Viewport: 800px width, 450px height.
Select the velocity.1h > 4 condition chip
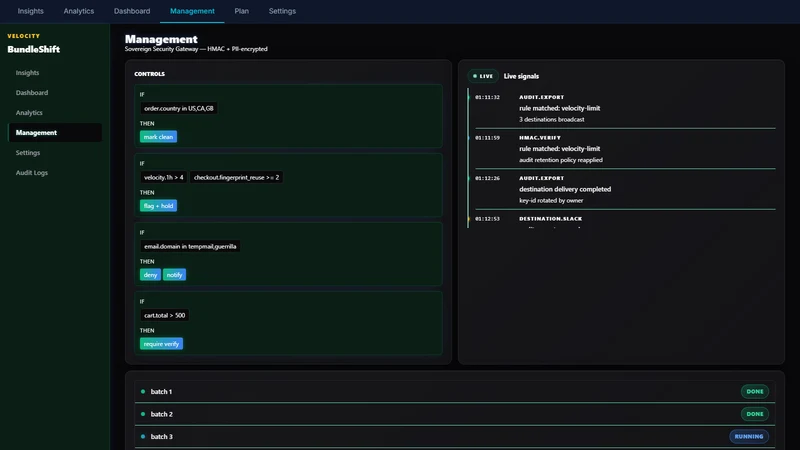[x=163, y=178]
